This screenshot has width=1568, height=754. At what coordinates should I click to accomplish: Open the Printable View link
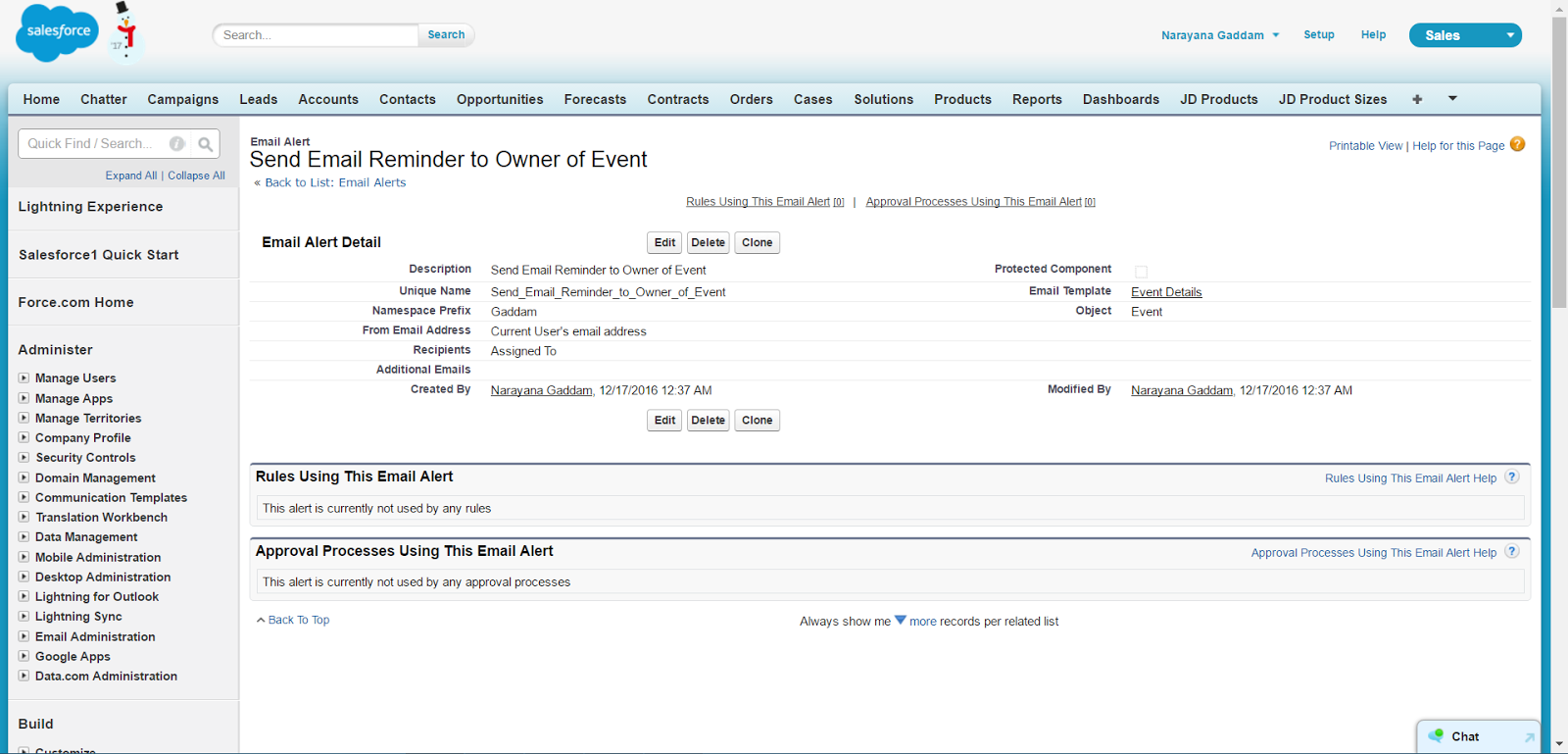1365,146
